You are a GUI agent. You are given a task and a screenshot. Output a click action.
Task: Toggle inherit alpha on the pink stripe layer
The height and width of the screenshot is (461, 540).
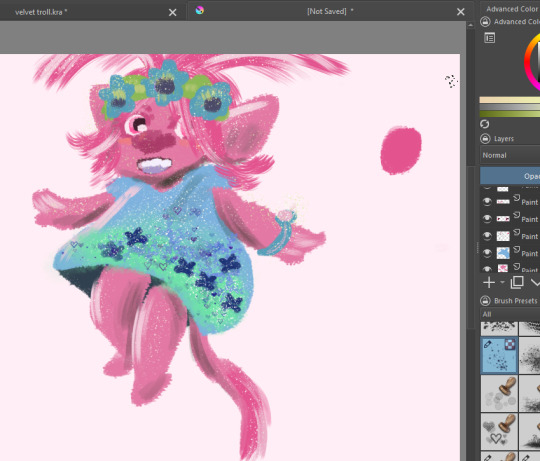(x=517, y=198)
